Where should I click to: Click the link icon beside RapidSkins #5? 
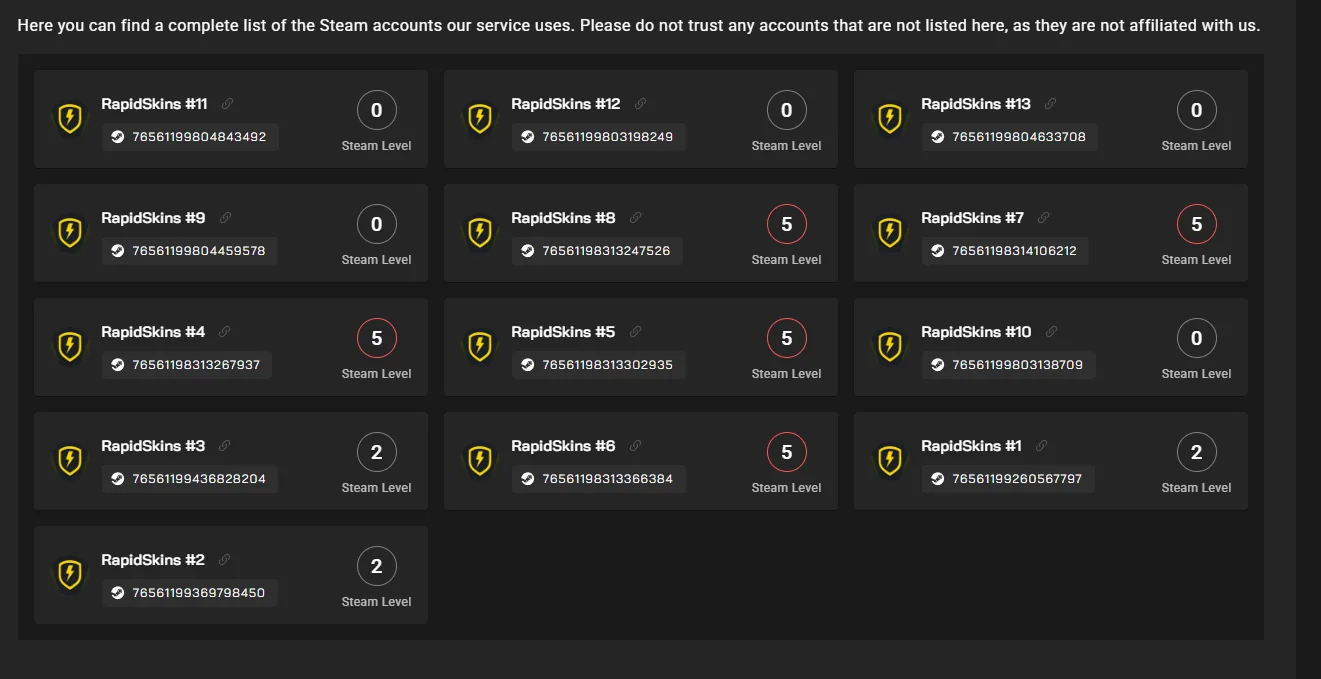pos(635,332)
